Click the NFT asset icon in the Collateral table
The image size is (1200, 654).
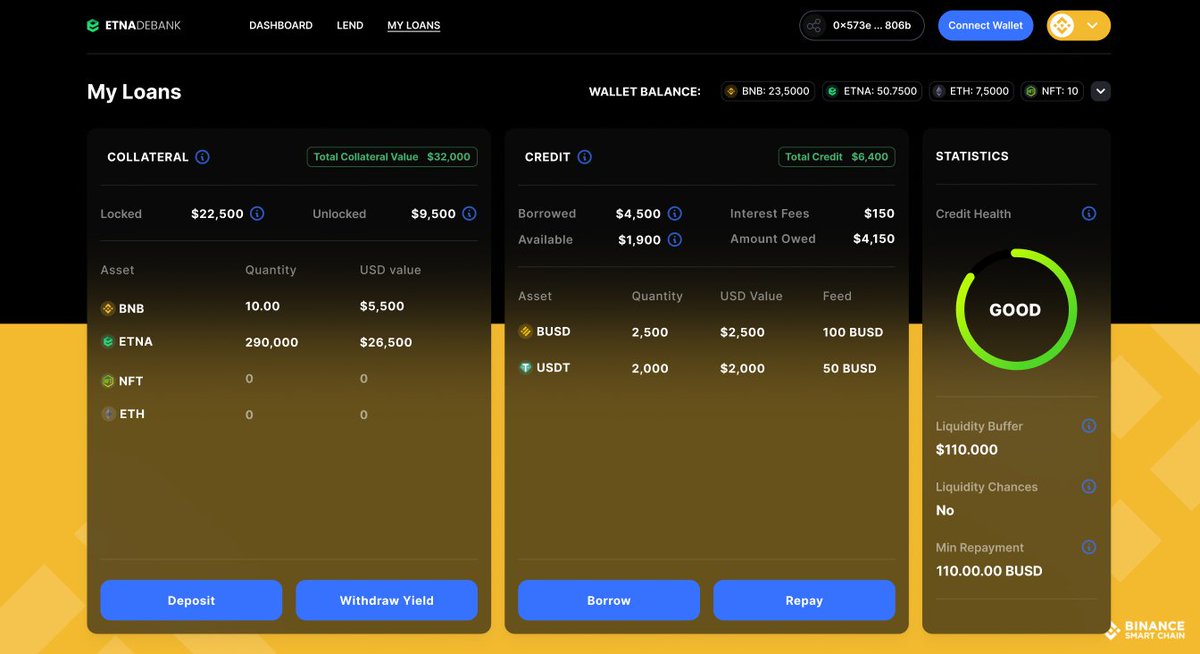pos(108,381)
